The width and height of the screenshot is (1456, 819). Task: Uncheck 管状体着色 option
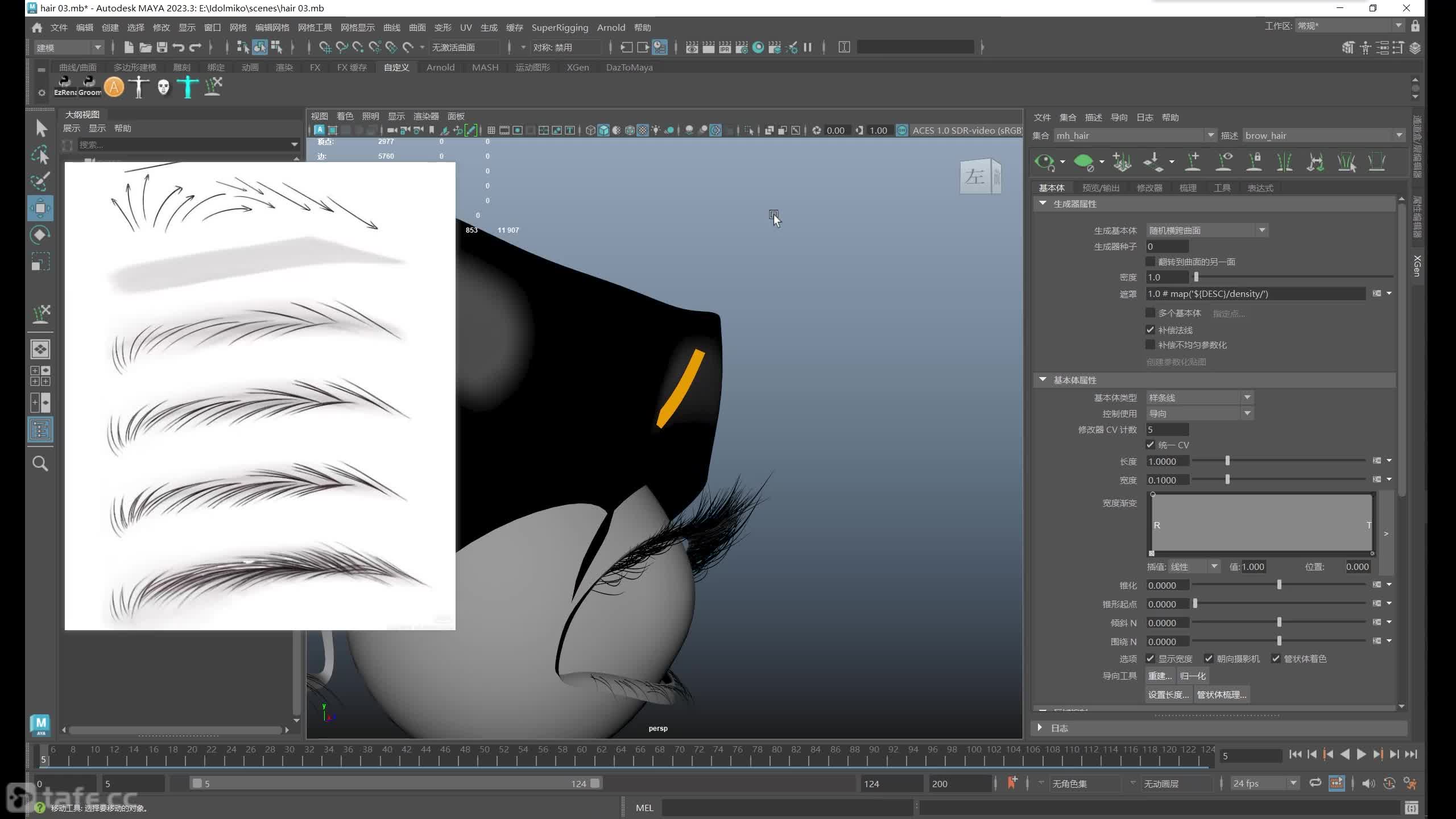(1276, 659)
